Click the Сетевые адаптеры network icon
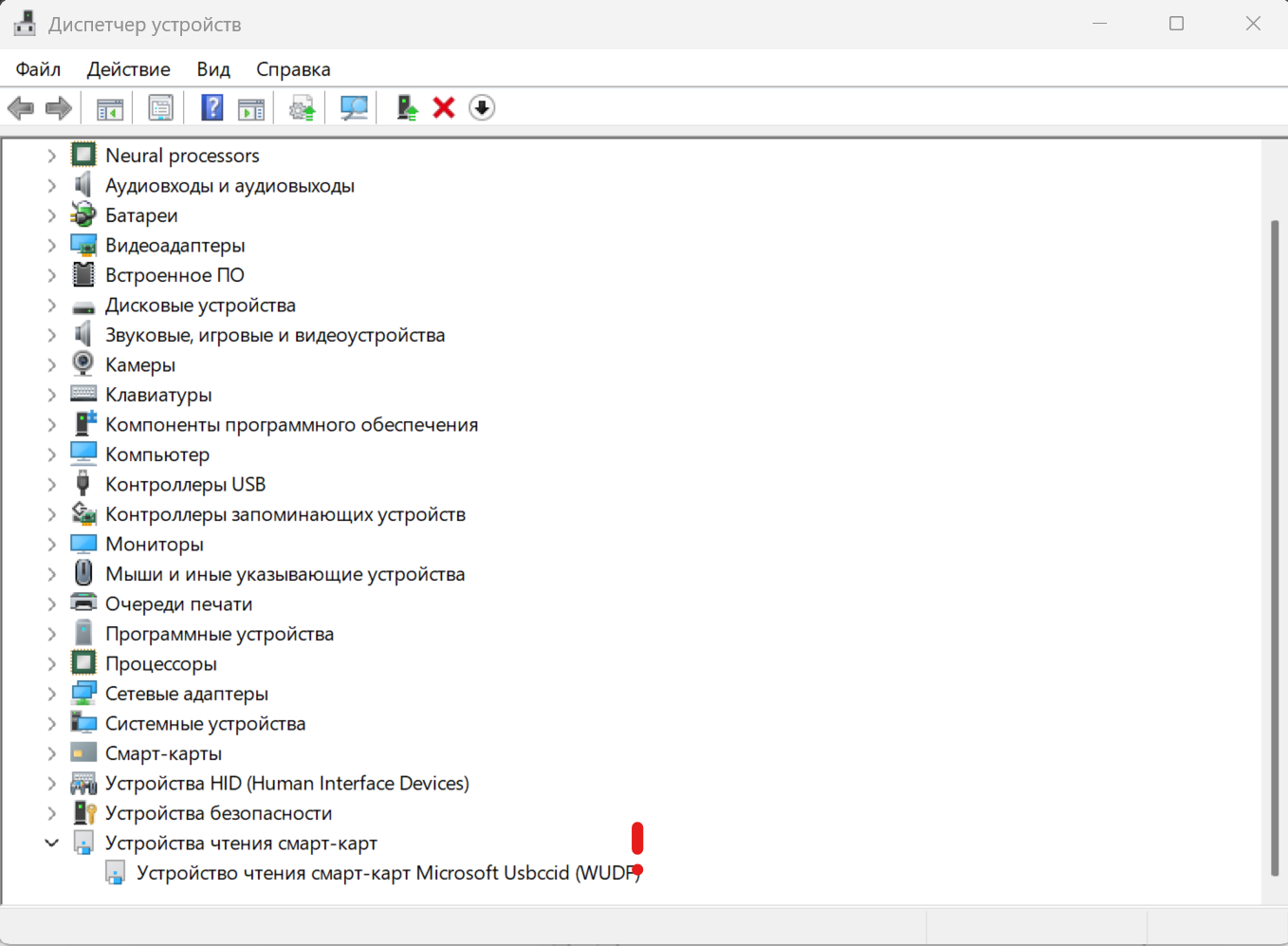This screenshot has height=946, width=1288. [83, 694]
